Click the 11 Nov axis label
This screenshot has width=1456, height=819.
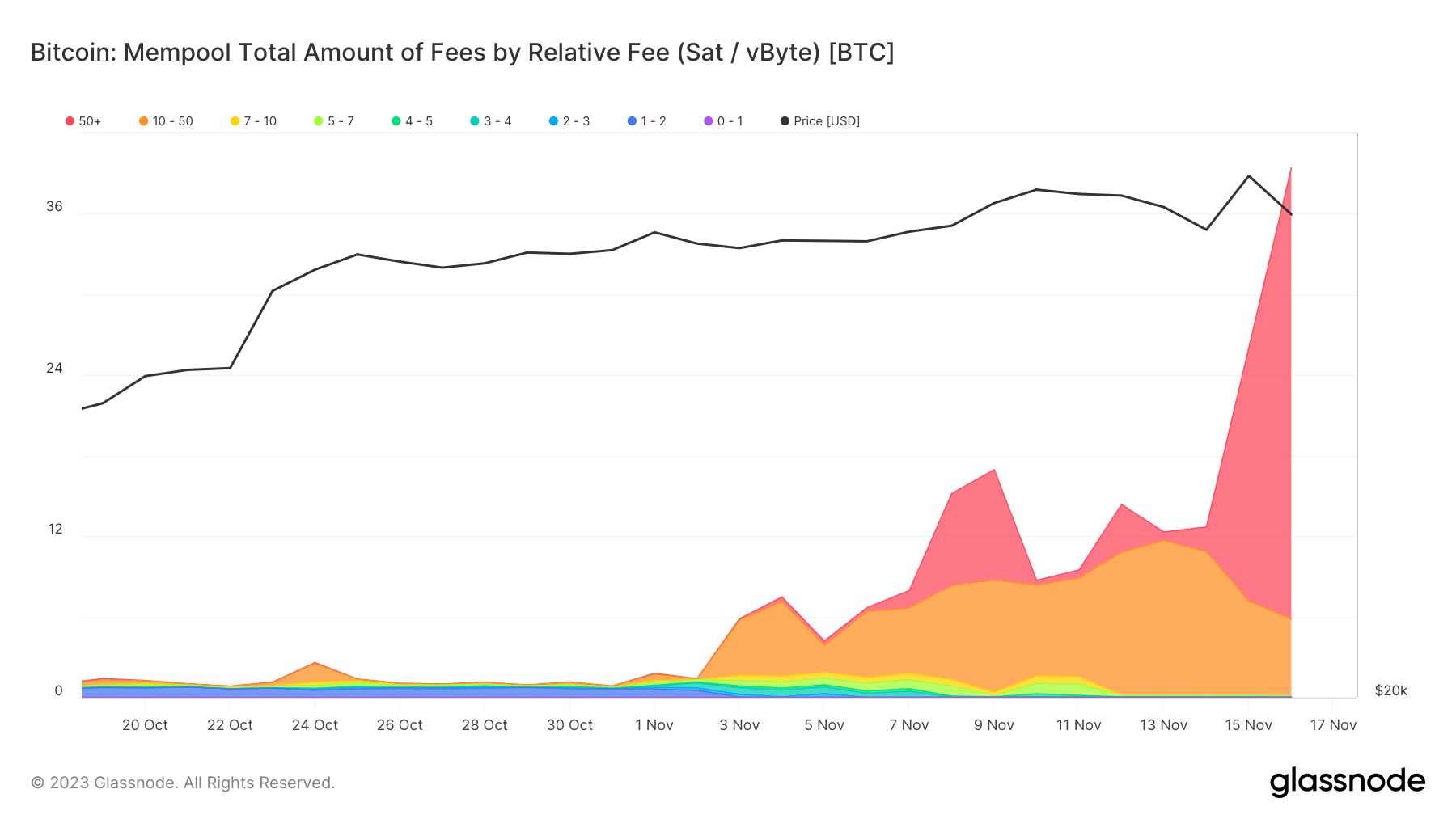pos(1079,725)
